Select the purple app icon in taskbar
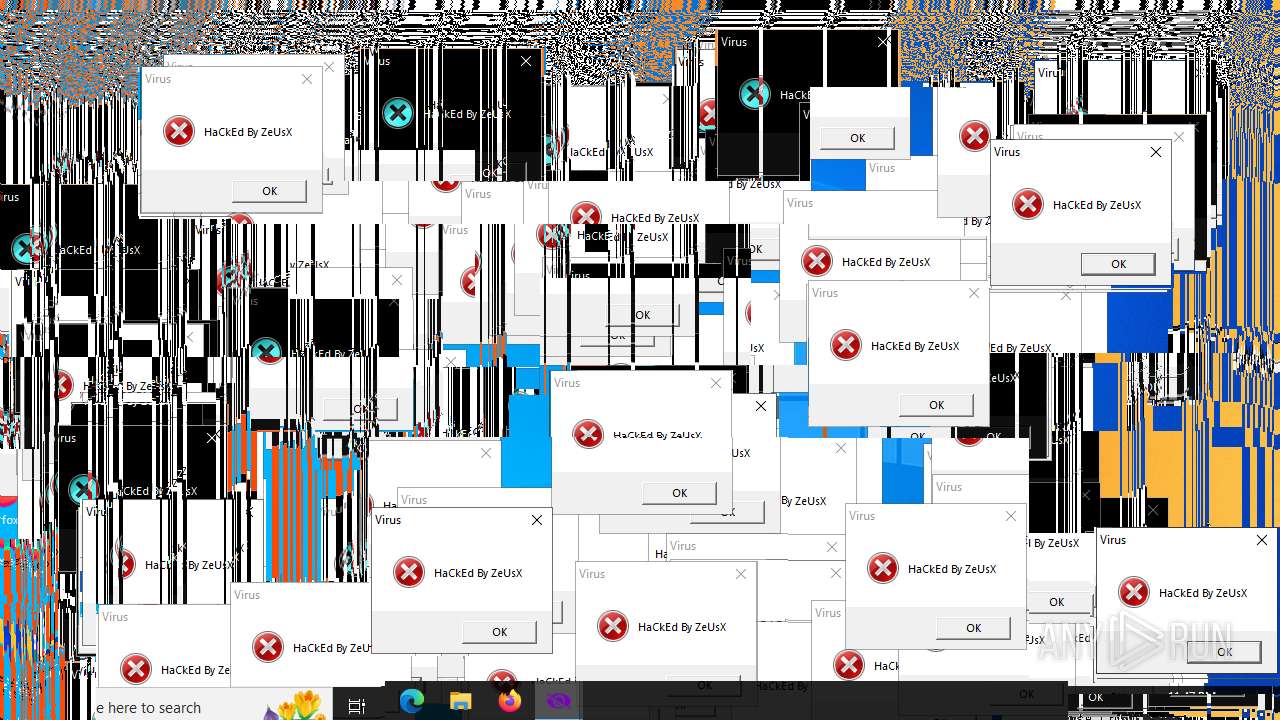The image size is (1280, 720). [558, 703]
